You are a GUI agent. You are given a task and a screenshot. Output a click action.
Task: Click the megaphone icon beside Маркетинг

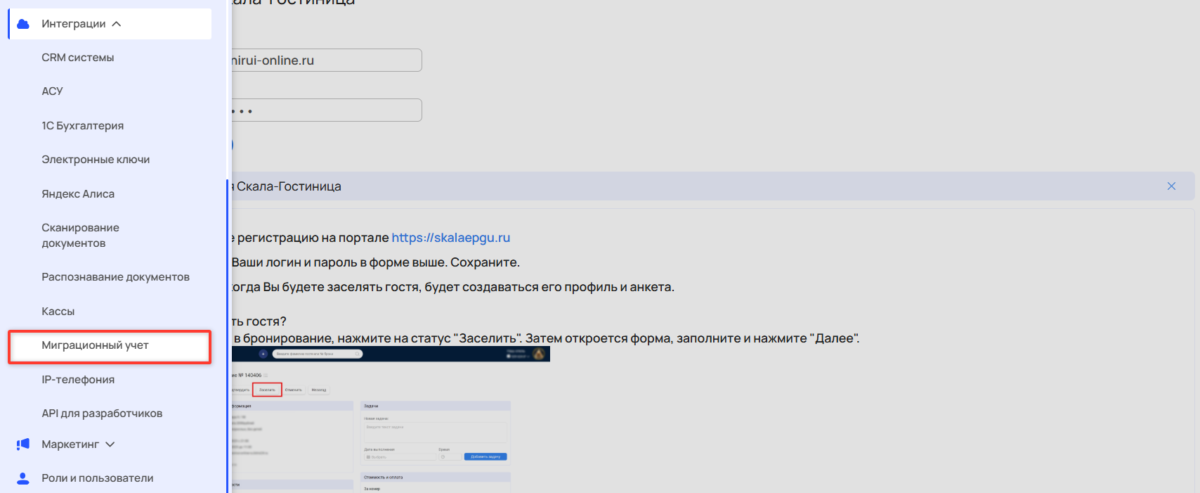24,444
